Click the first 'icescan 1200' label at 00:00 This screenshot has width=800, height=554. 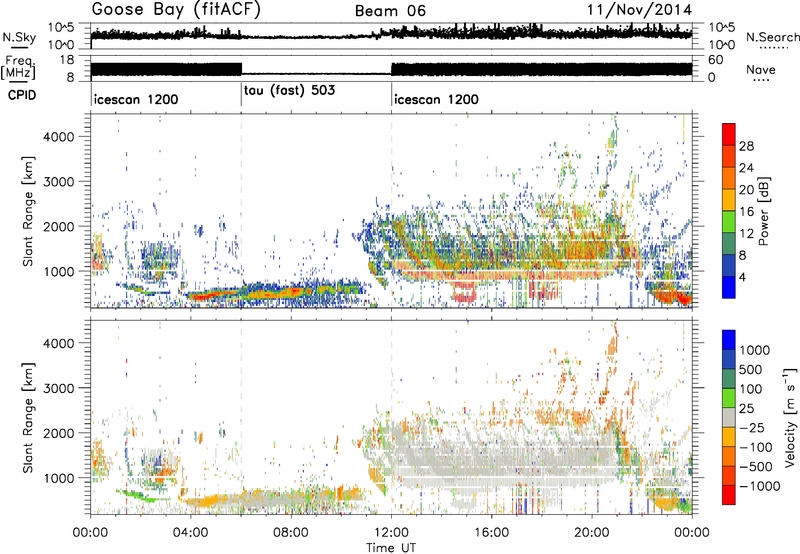[x=136, y=99]
